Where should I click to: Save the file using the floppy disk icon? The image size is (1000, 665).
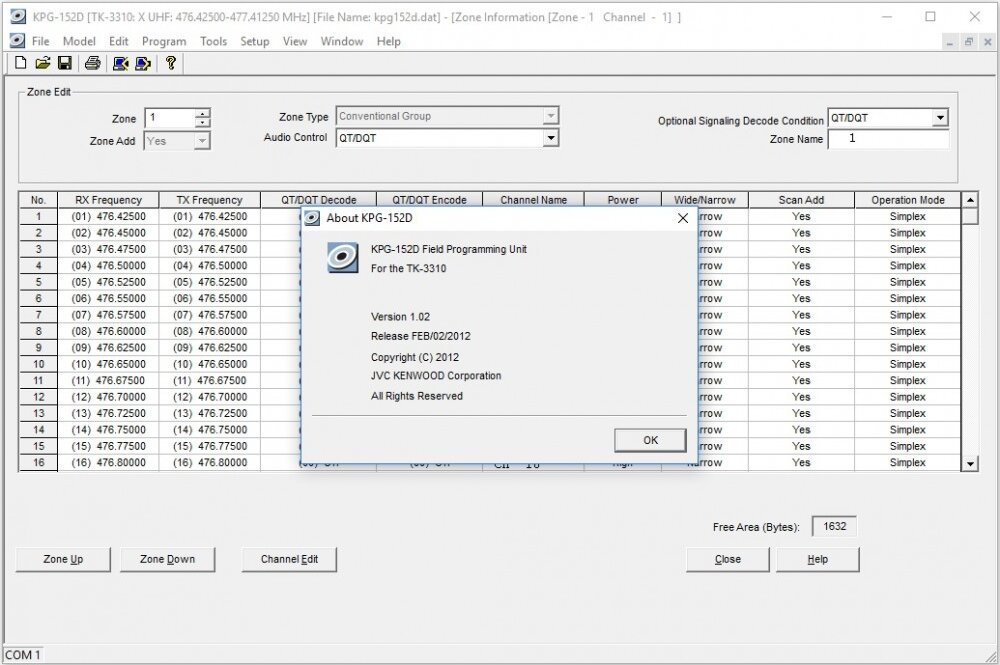tap(64, 63)
